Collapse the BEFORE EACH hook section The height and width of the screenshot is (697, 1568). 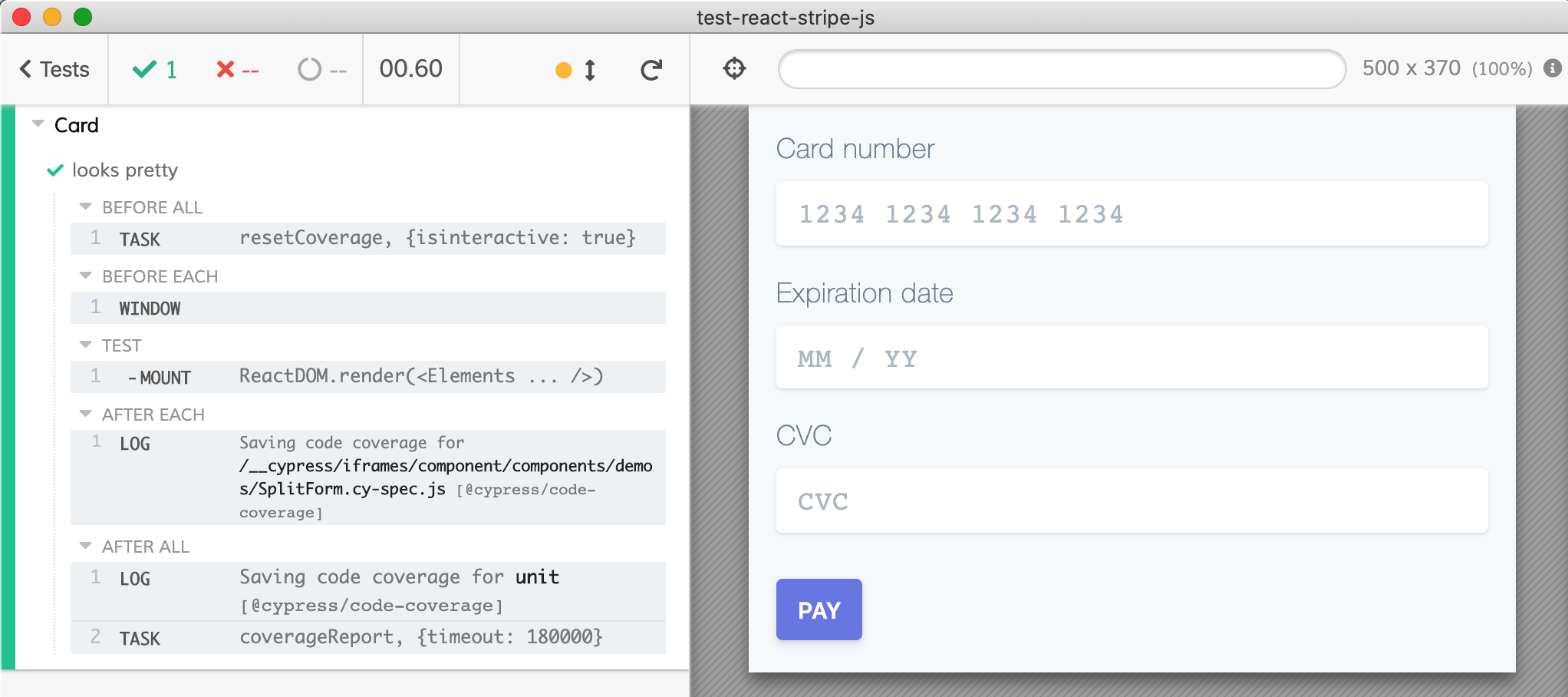[85, 276]
